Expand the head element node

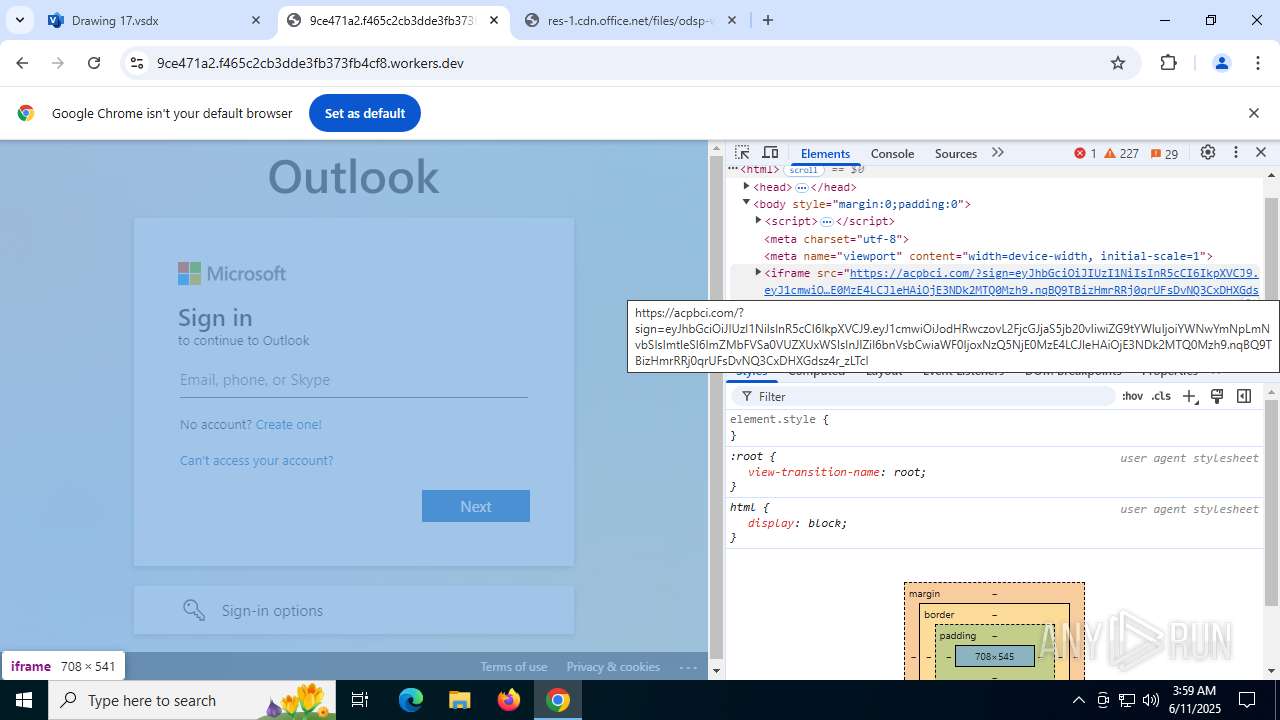click(746, 186)
